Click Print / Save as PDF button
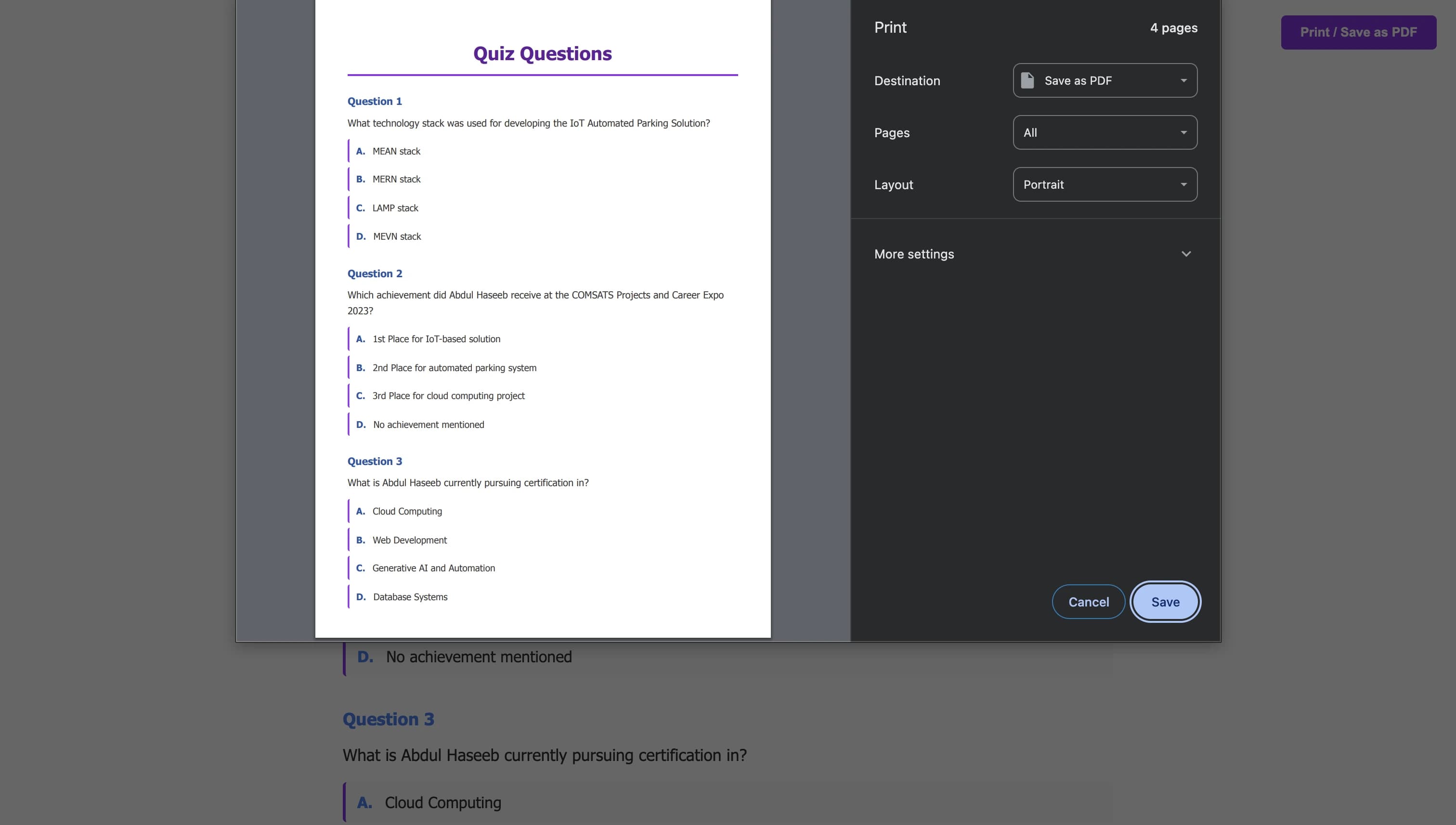Viewport: 1456px width, 825px height. [x=1358, y=32]
